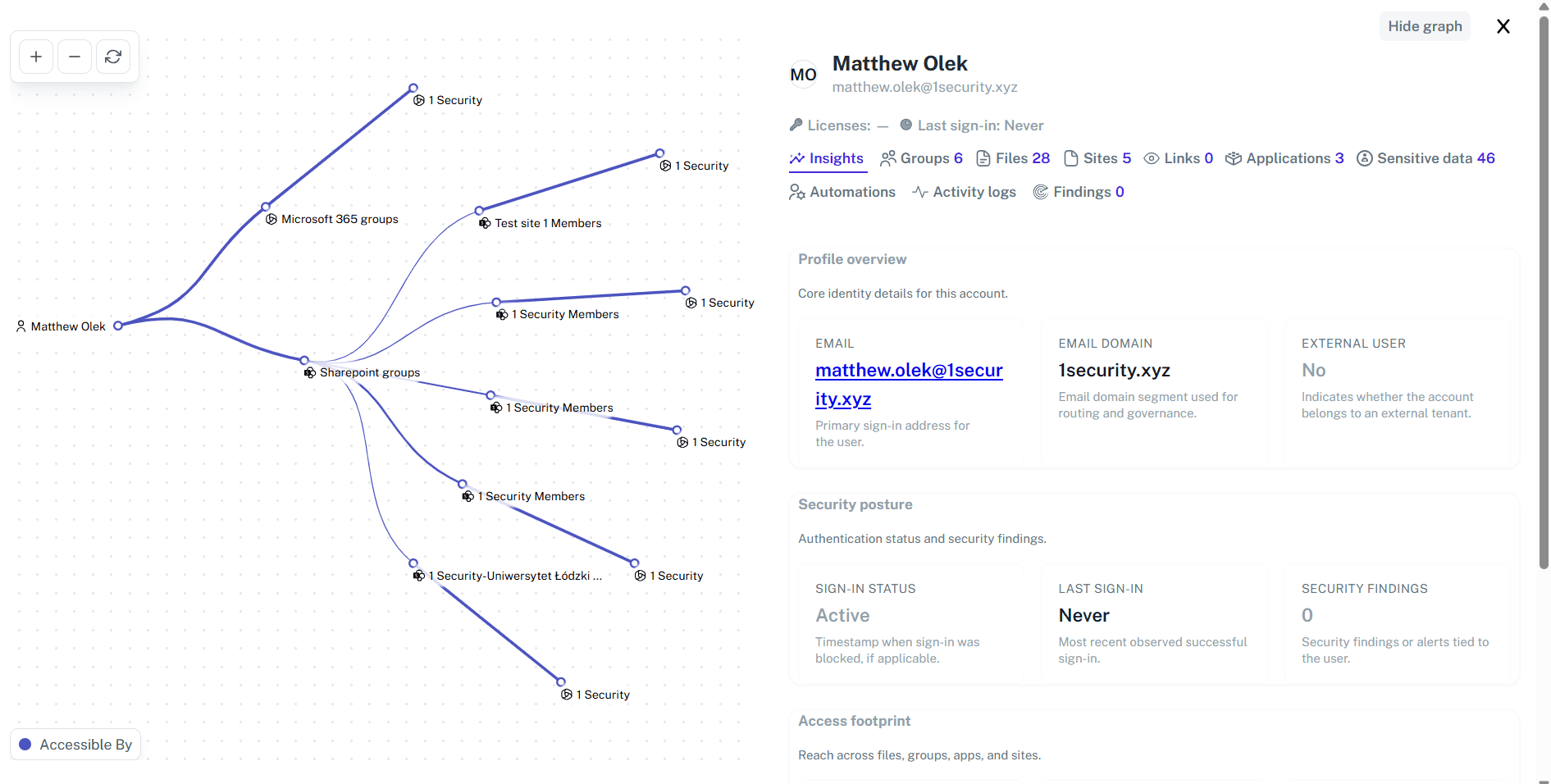Expand the 1 Security Members node

pos(496,302)
